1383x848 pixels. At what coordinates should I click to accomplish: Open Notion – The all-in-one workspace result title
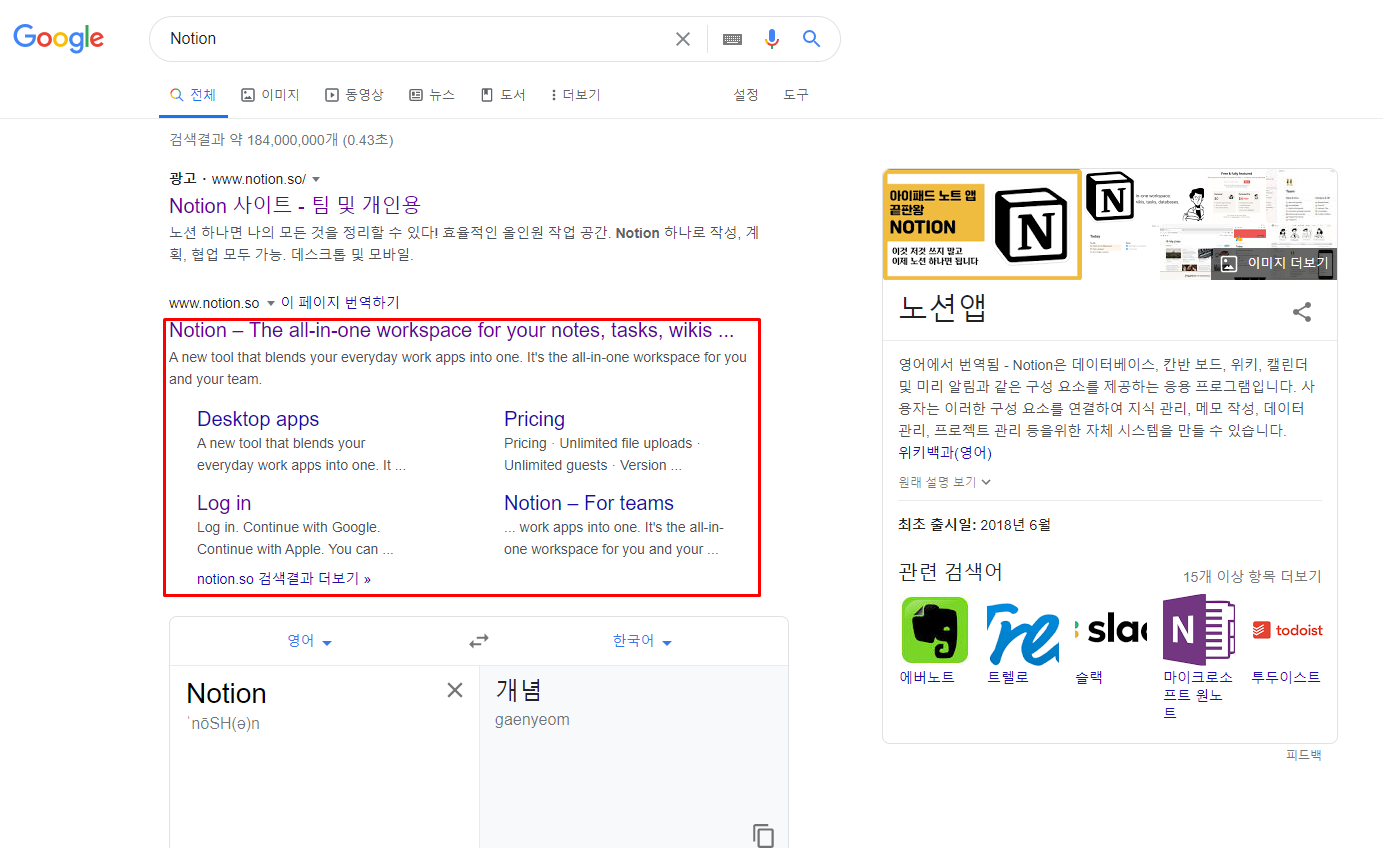click(452, 330)
